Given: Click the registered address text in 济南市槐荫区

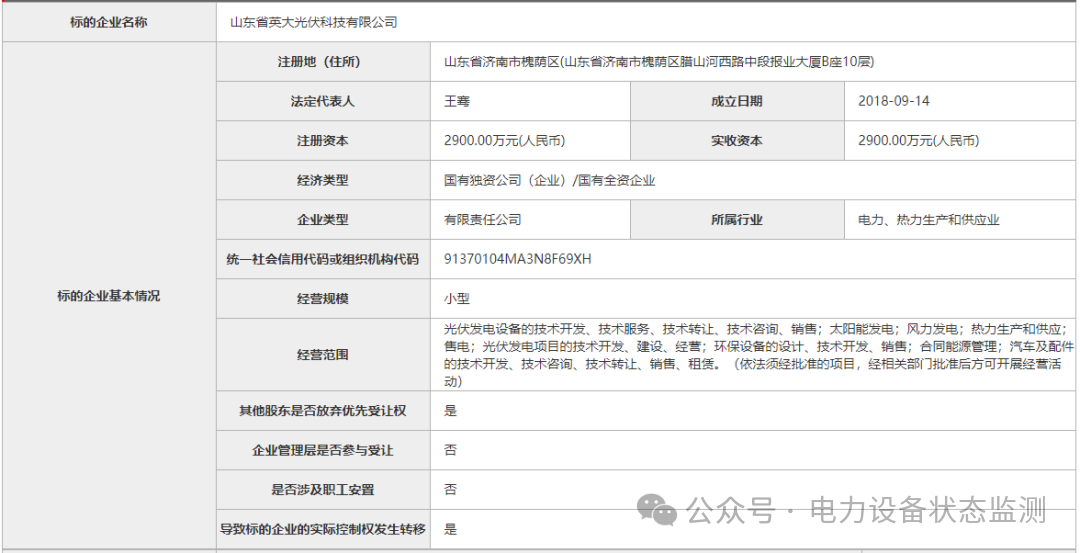Looking at the screenshot, I should tap(659, 62).
